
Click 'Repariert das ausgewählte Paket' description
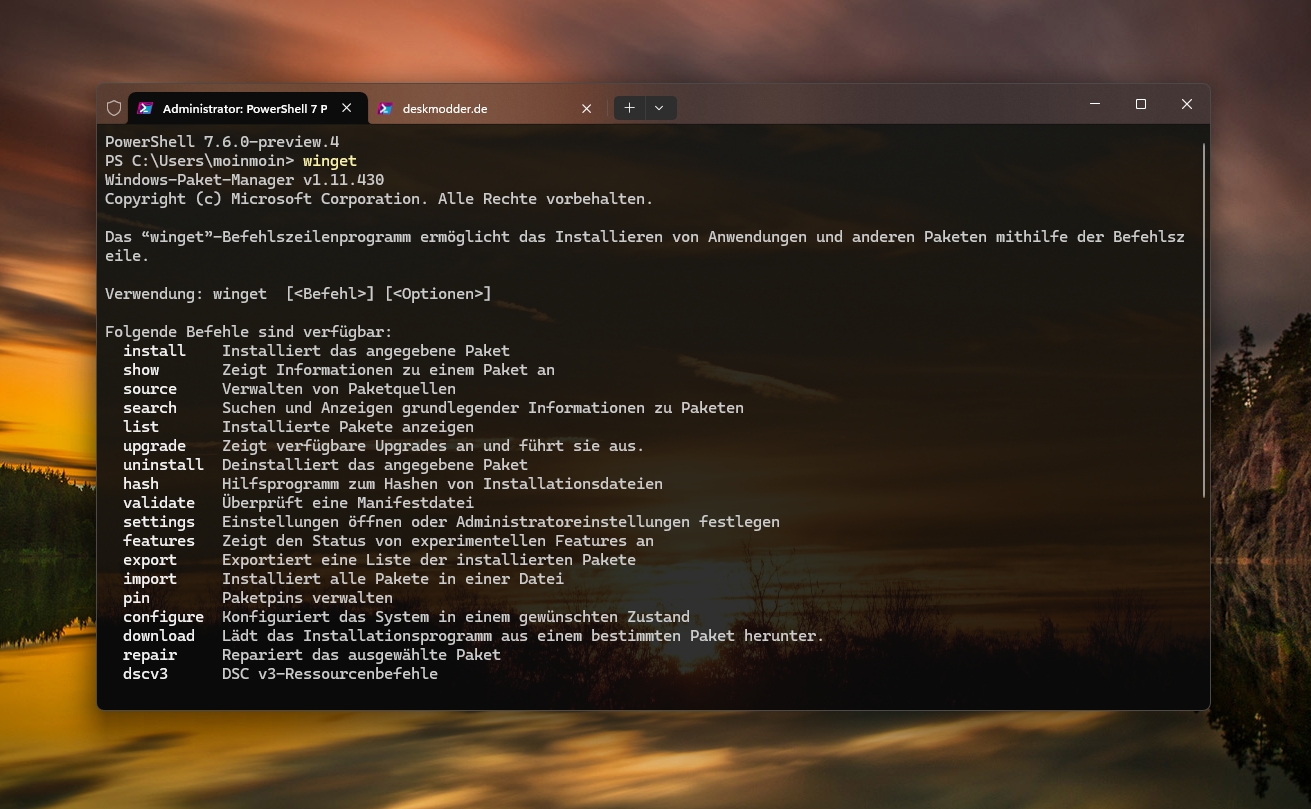tap(361, 655)
